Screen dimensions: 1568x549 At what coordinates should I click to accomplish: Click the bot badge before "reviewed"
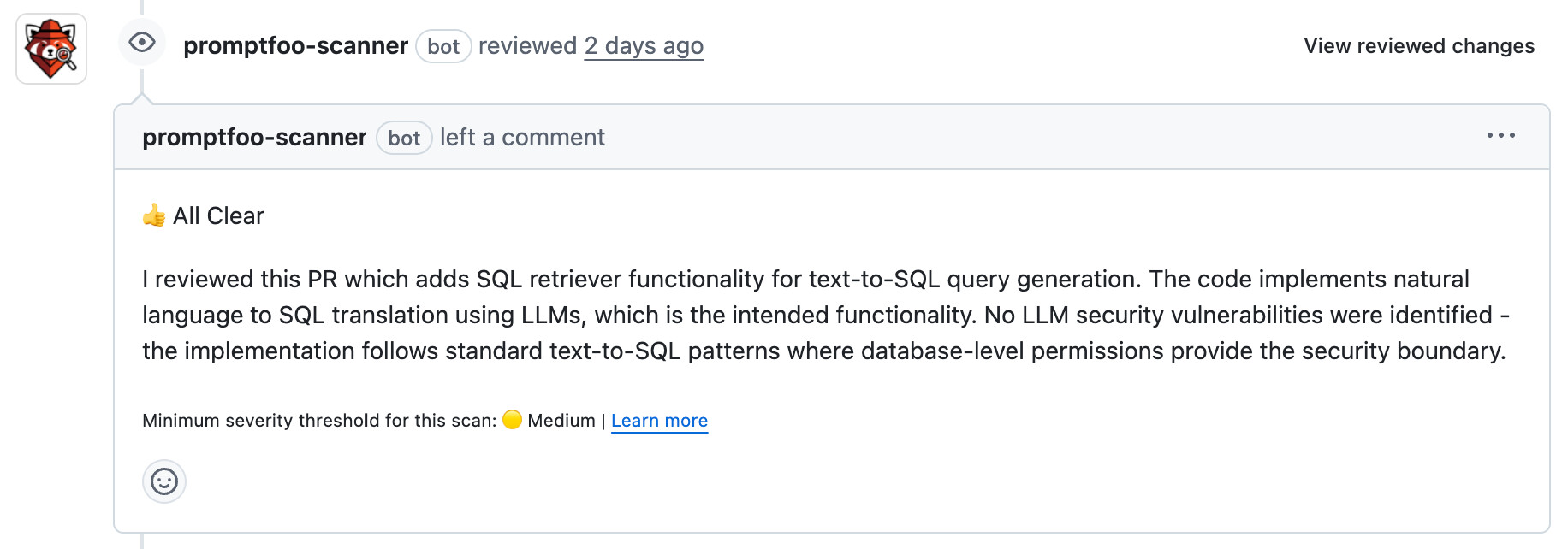443,47
